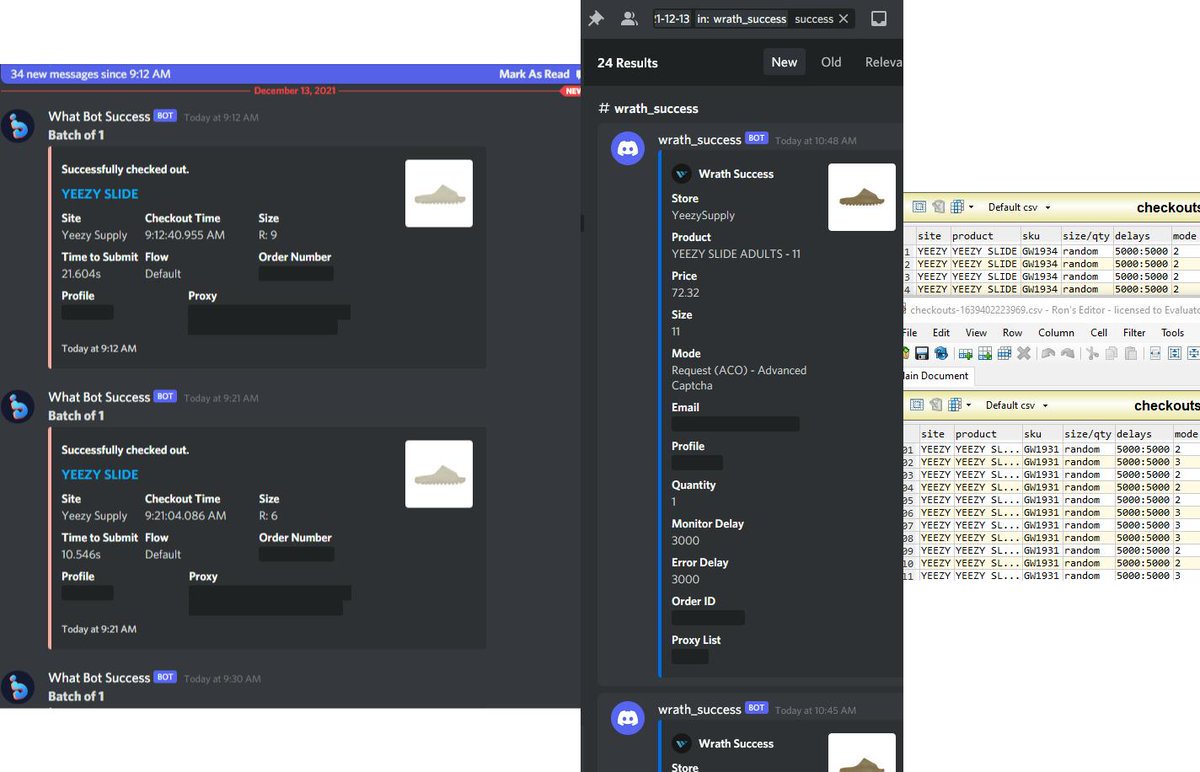Viewport: 1200px width, 772px height.
Task: Click the delays column header in lower grid
Action: (x=1142, y=434)
